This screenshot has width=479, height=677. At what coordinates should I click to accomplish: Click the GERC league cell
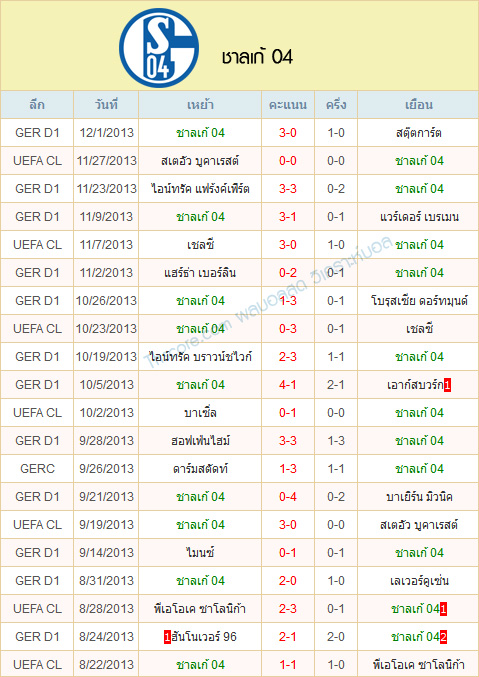click(x=37, y=468)
